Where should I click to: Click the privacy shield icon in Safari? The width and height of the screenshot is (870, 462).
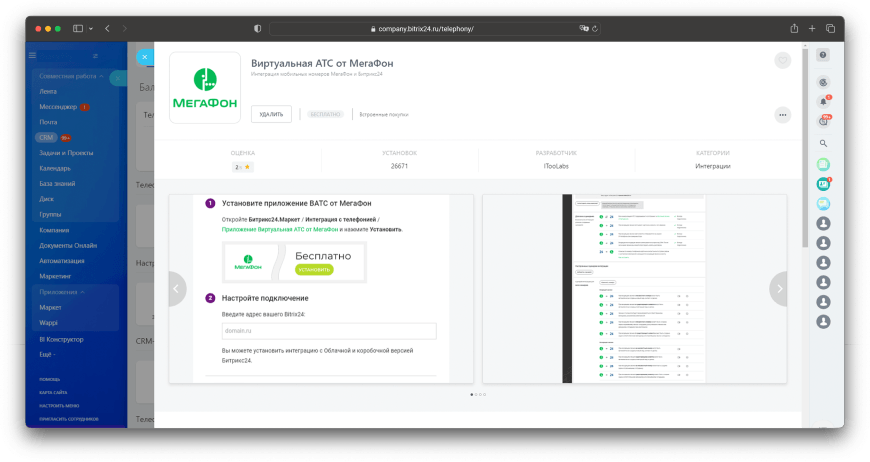tap(257, 28)
